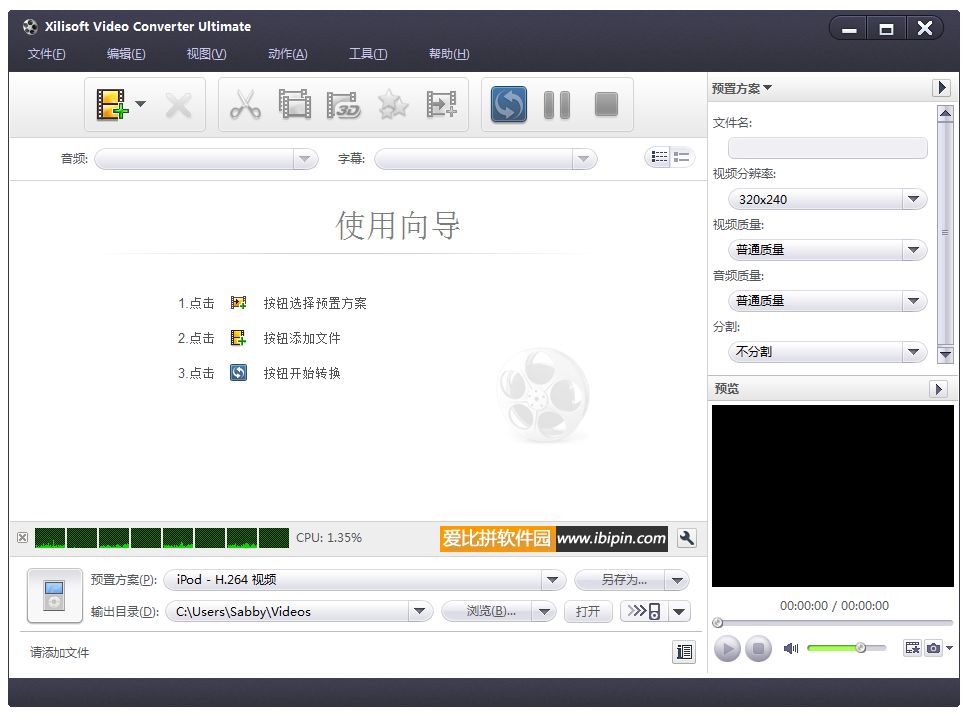967x719 pixels.
Task: Click the preview playback seek slider
Action: coord(833,623)
